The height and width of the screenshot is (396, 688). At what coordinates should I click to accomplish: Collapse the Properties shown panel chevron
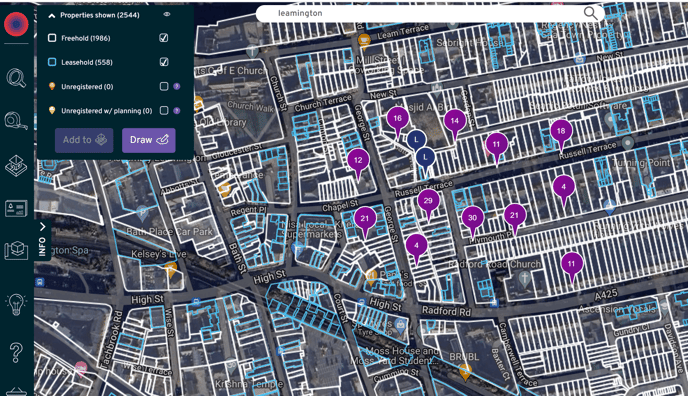(x=52, y=15)
